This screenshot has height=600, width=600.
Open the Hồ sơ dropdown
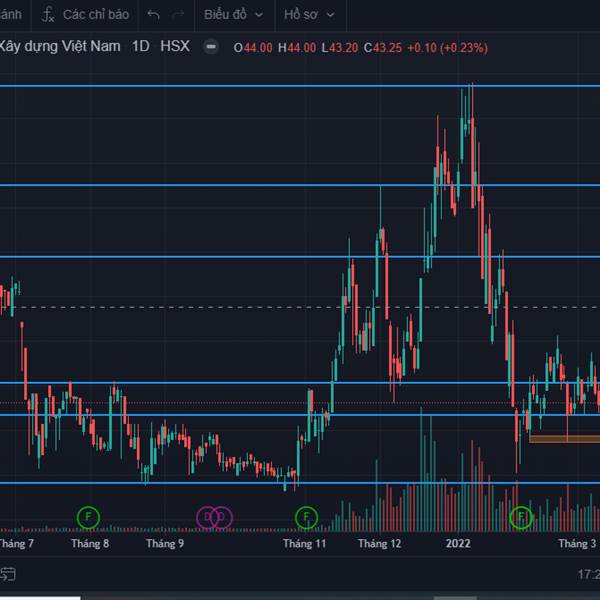[x=309, y=15]
